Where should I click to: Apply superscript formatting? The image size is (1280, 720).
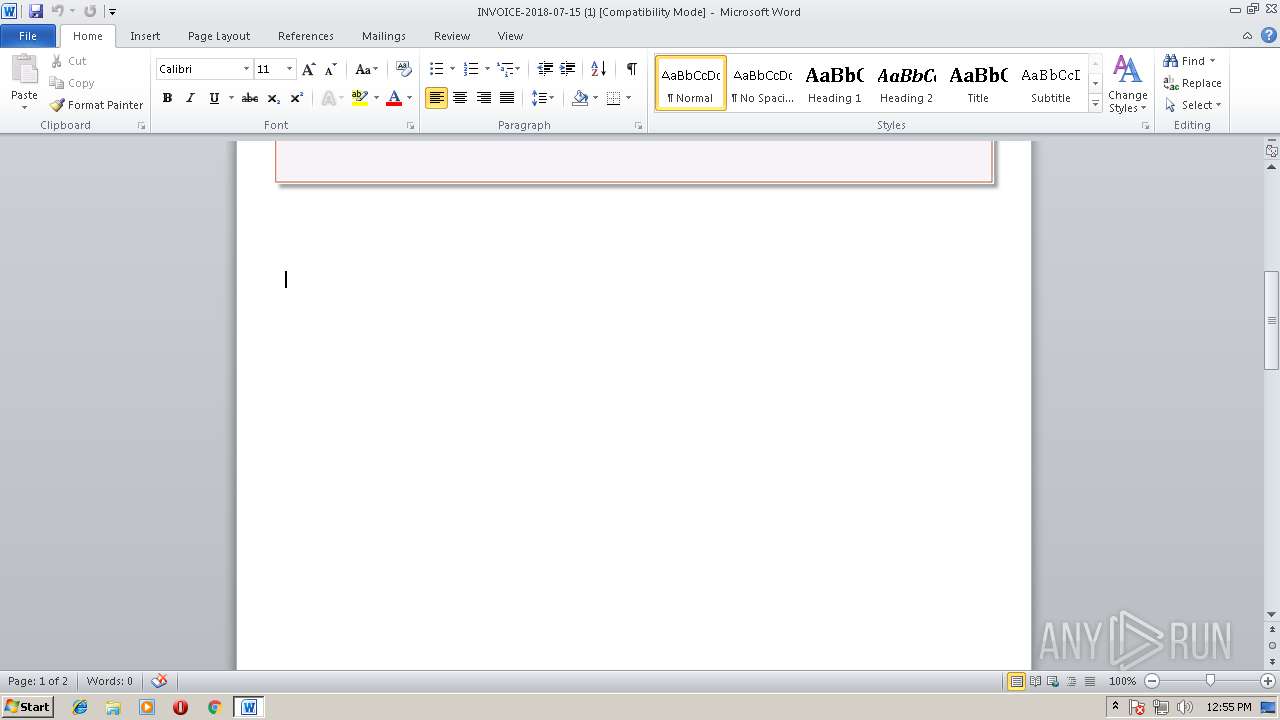pos(297,98)
